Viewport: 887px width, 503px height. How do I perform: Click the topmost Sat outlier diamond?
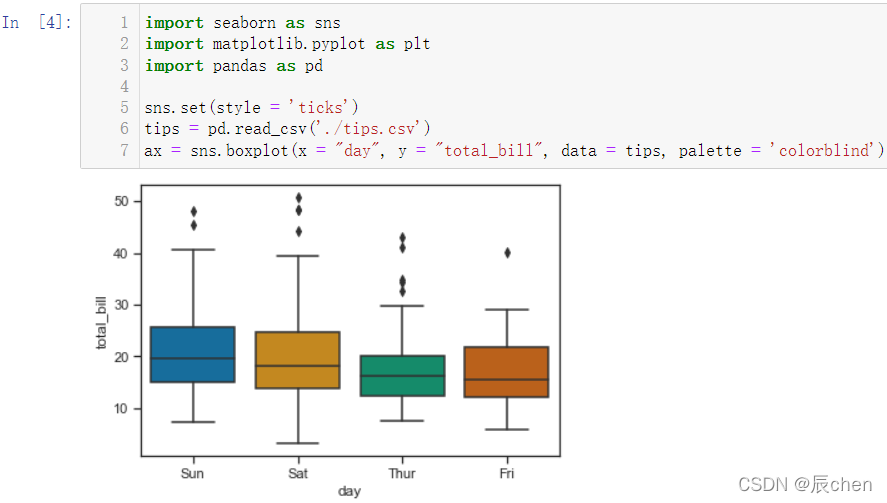[x=299, y=198]
